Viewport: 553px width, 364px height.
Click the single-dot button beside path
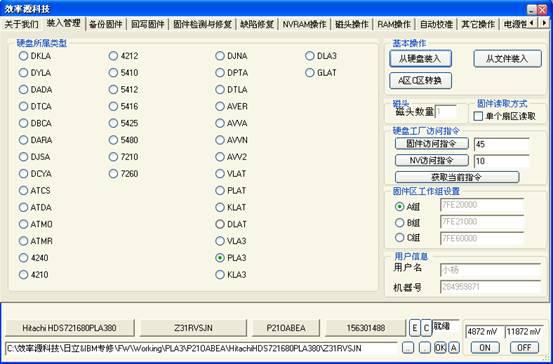[x=425, y=348]
